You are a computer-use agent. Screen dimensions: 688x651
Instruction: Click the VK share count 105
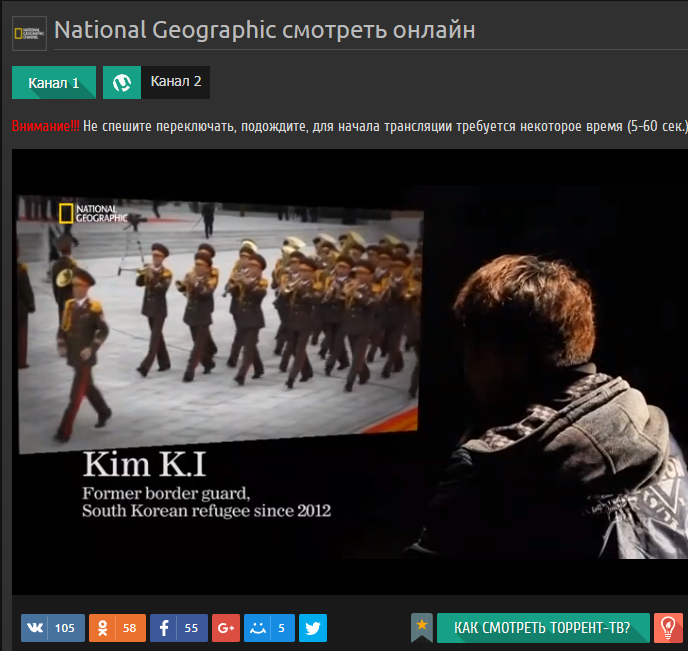pyautogui.click(x=65, y=628)
